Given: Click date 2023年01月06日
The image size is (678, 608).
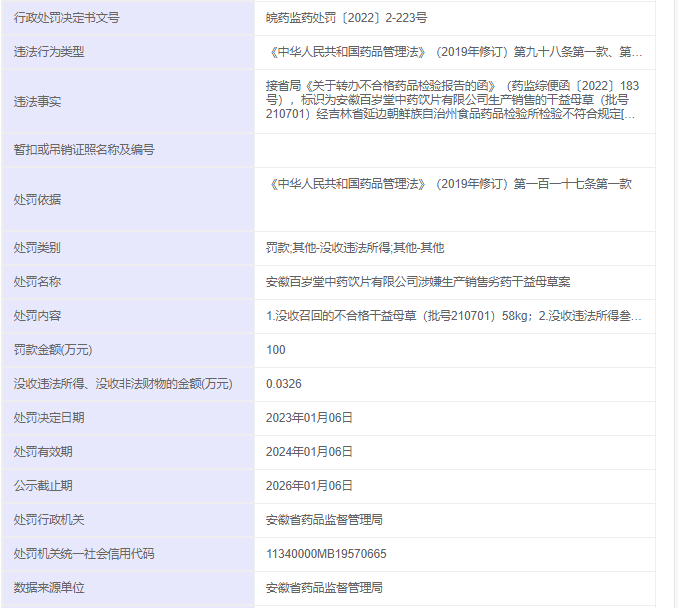Looking at the screenshot, I should [x=309, y=418].
